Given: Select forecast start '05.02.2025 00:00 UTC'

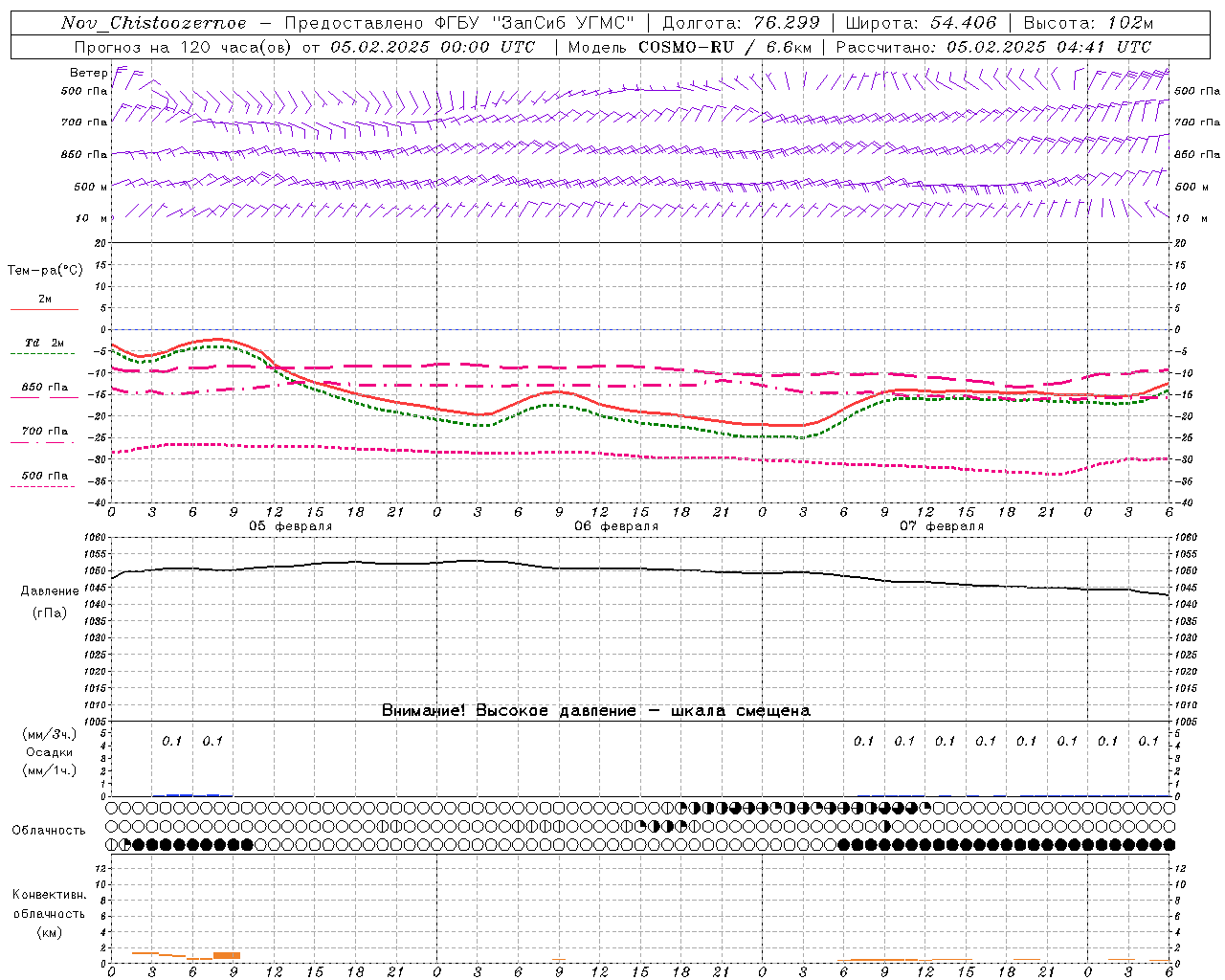Looking at the screenshot, I should (x=433, y=47).
